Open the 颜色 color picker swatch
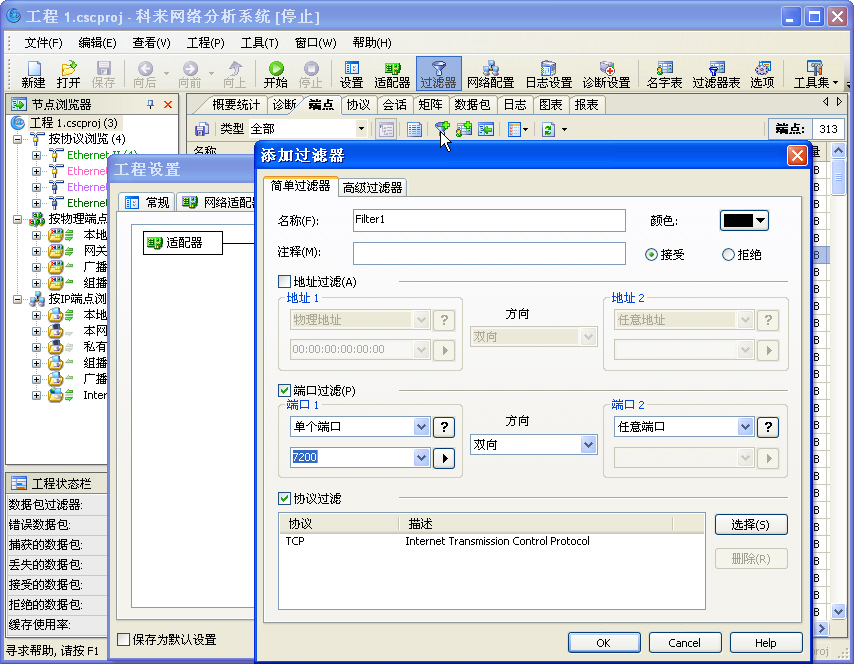The image size is (854, 664). (x=744, y=221)
